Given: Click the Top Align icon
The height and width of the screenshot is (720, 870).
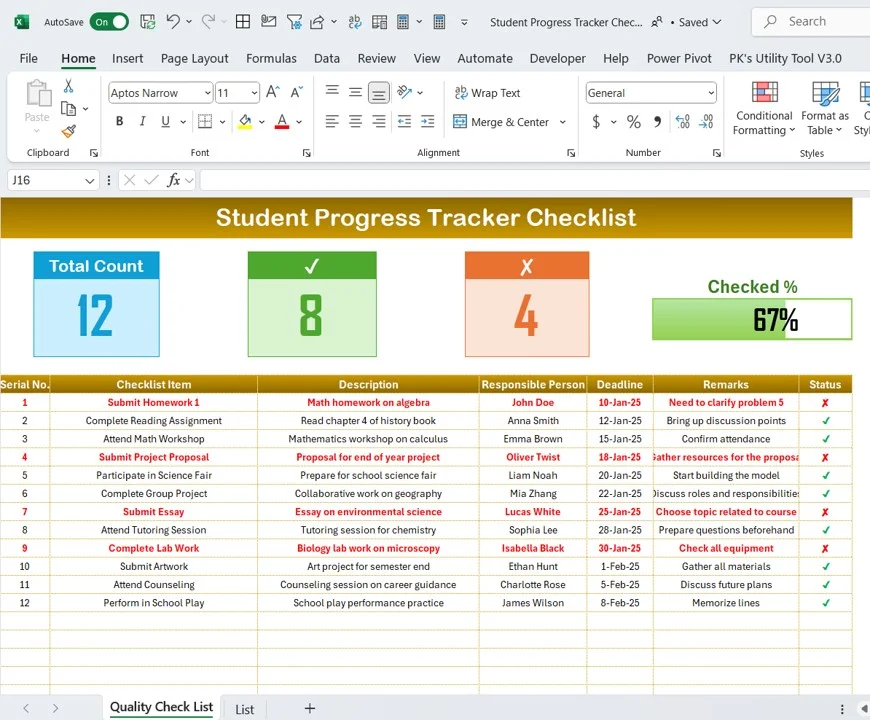Looking at the screenshot, I should coord(332,90).
